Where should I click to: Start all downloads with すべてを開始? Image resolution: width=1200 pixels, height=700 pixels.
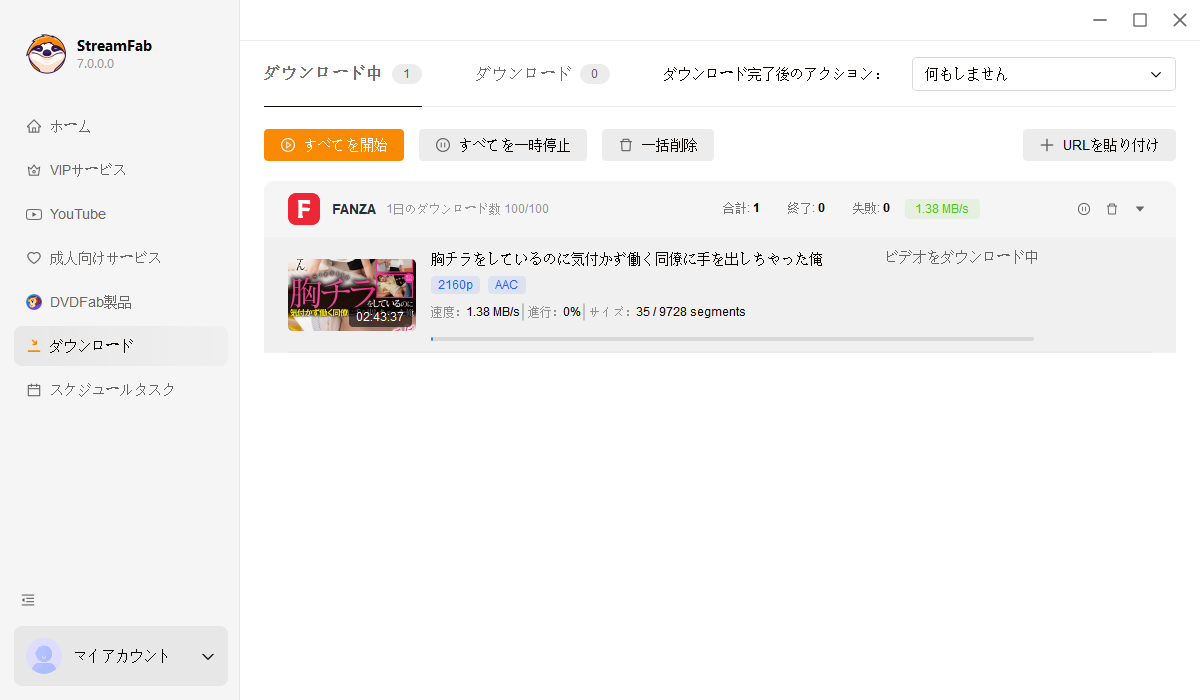coord(334,145)
